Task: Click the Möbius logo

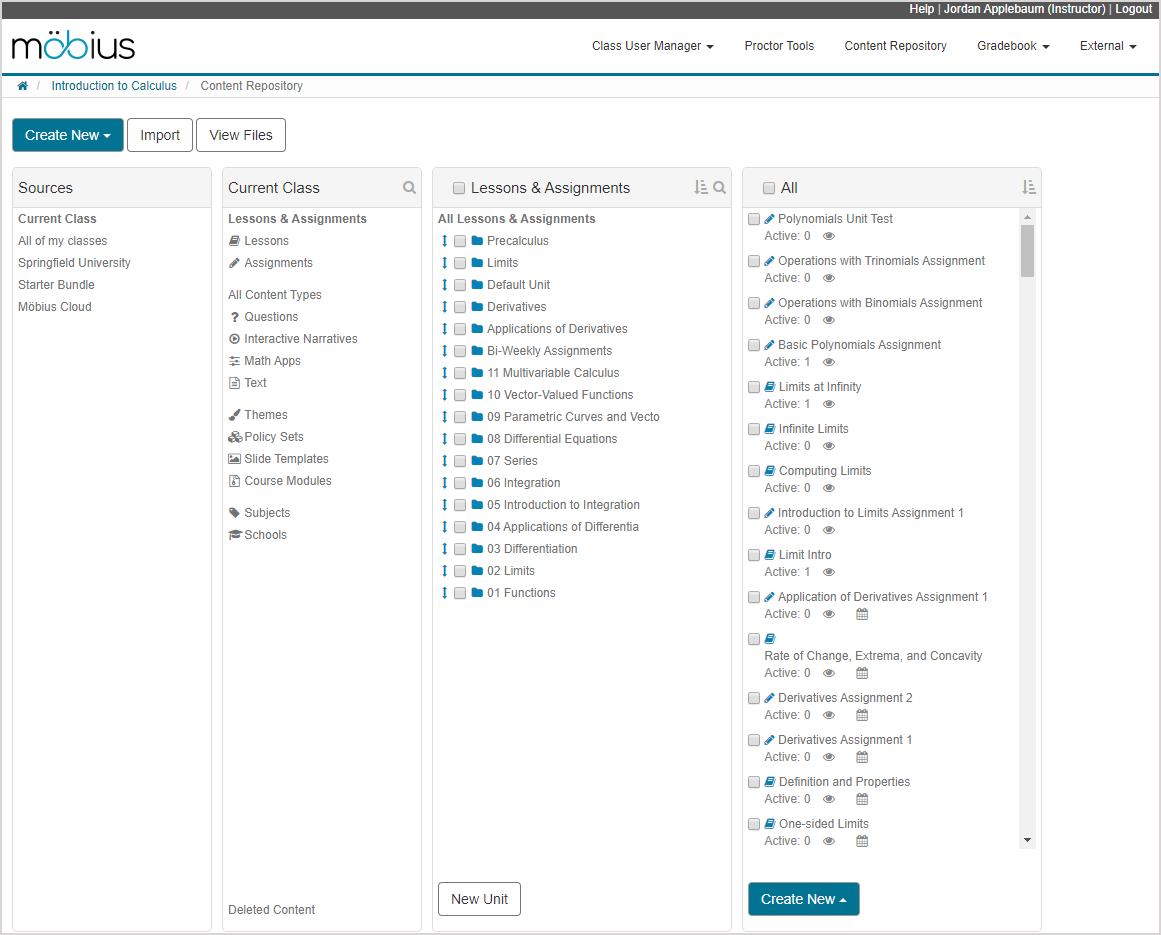Action: pyautogui.click(x=73, y=45)
